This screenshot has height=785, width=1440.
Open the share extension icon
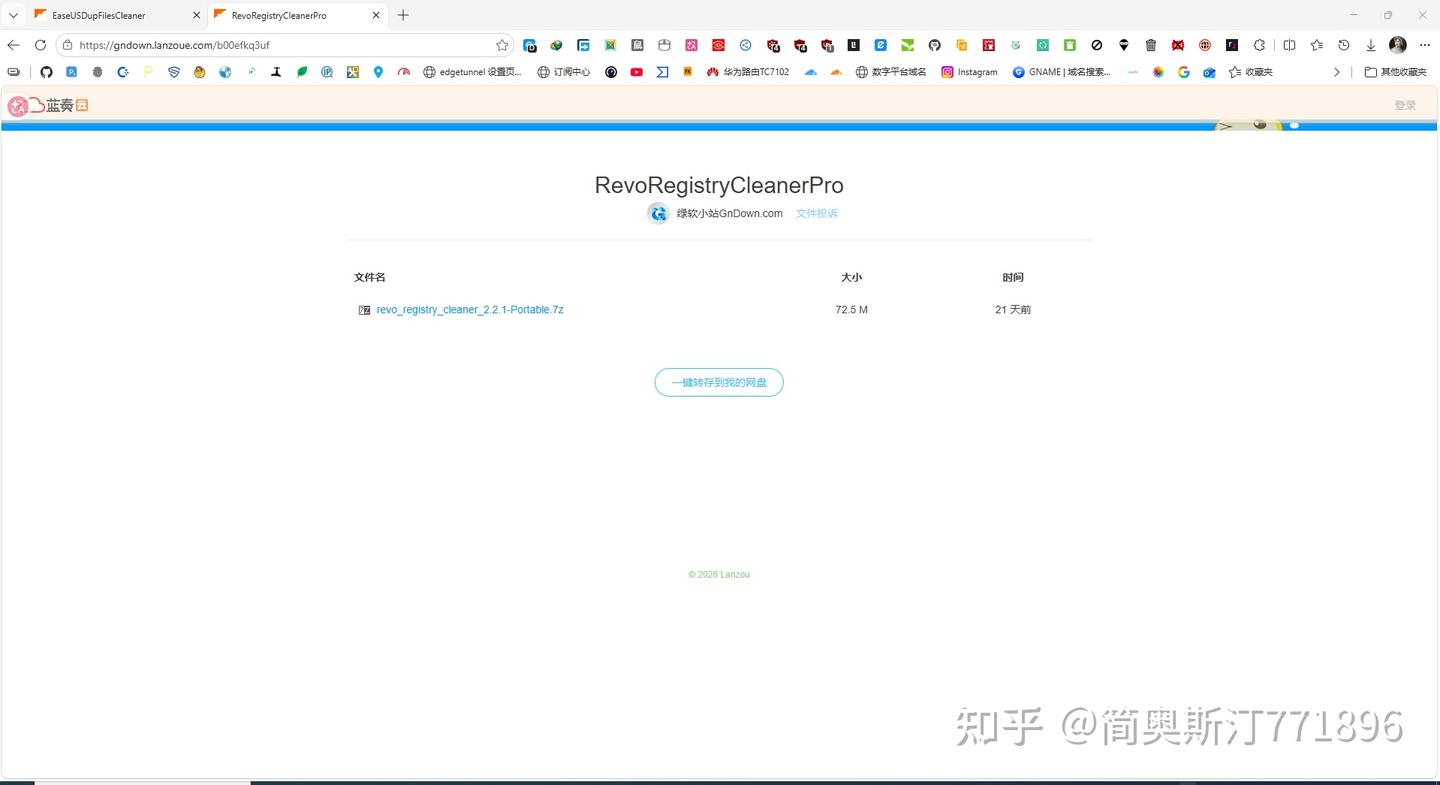point(746,45)
